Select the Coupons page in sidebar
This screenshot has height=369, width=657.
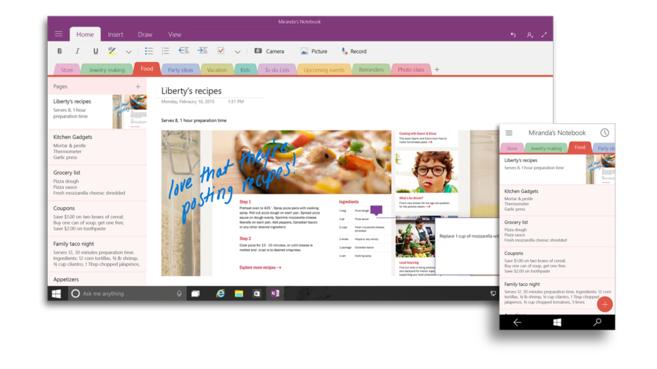click(97, 219)
